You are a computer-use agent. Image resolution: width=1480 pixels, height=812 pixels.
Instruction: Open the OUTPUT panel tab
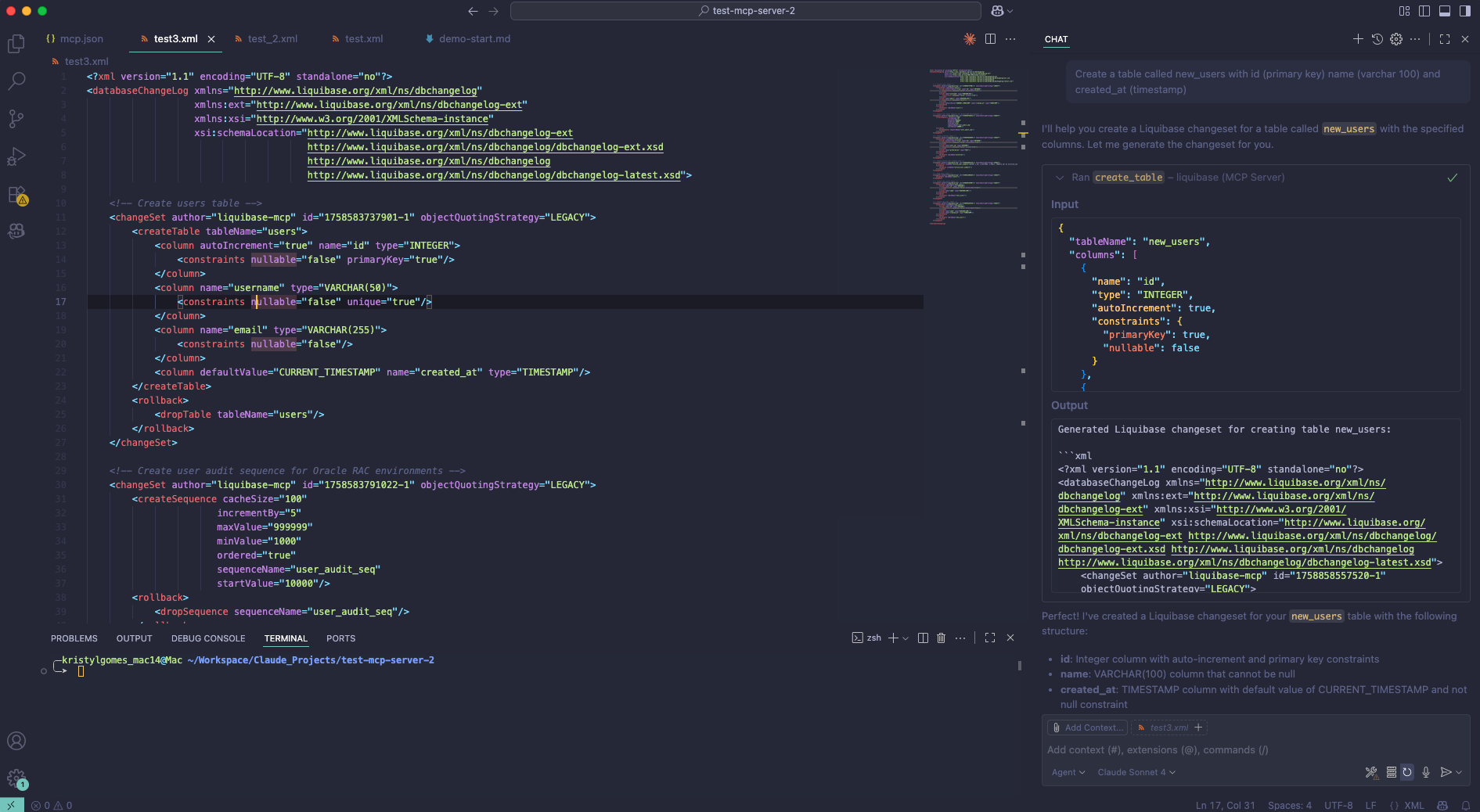tap(135, 638)
